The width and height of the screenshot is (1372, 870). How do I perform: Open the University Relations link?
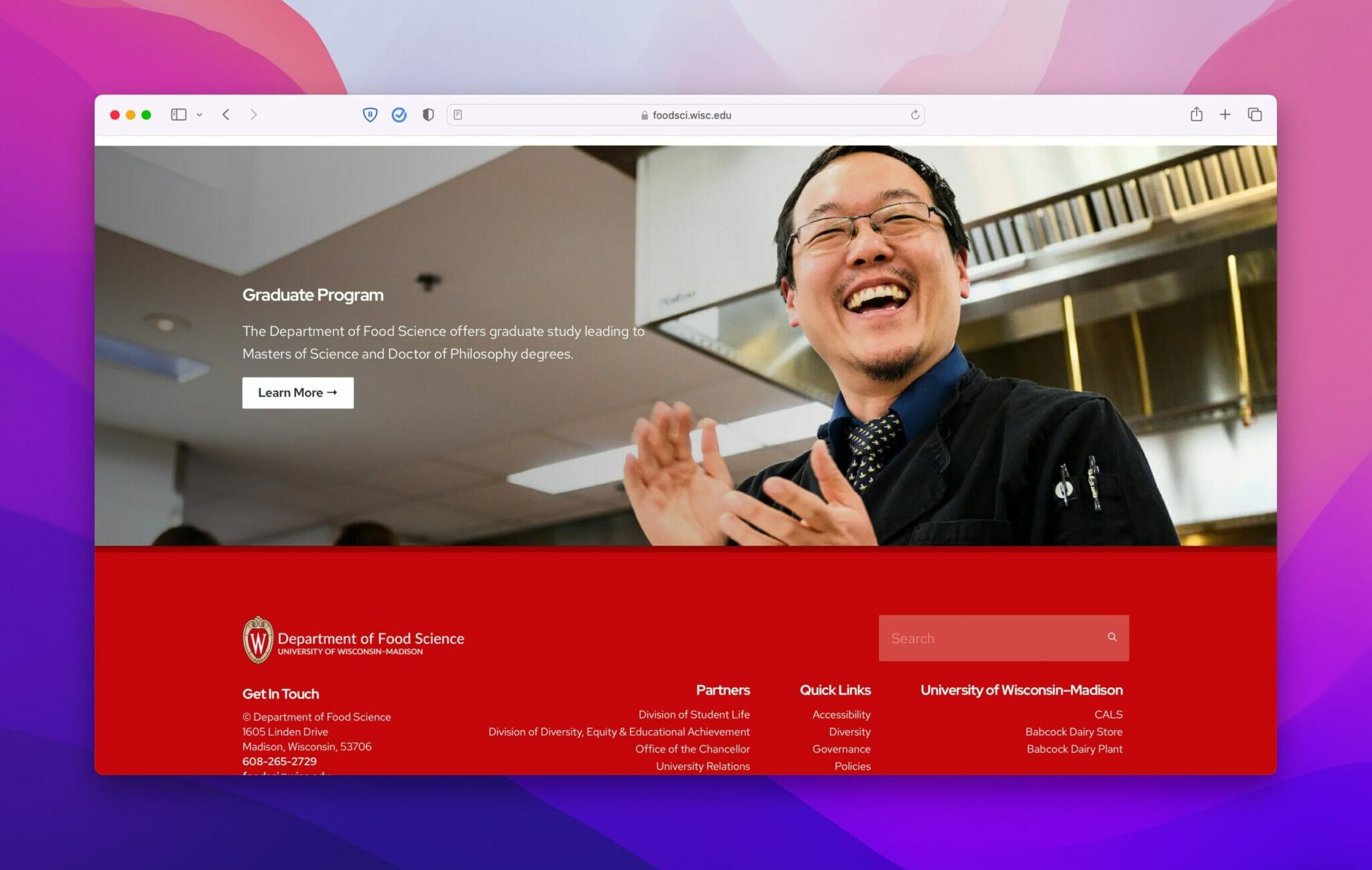point(703,766)
